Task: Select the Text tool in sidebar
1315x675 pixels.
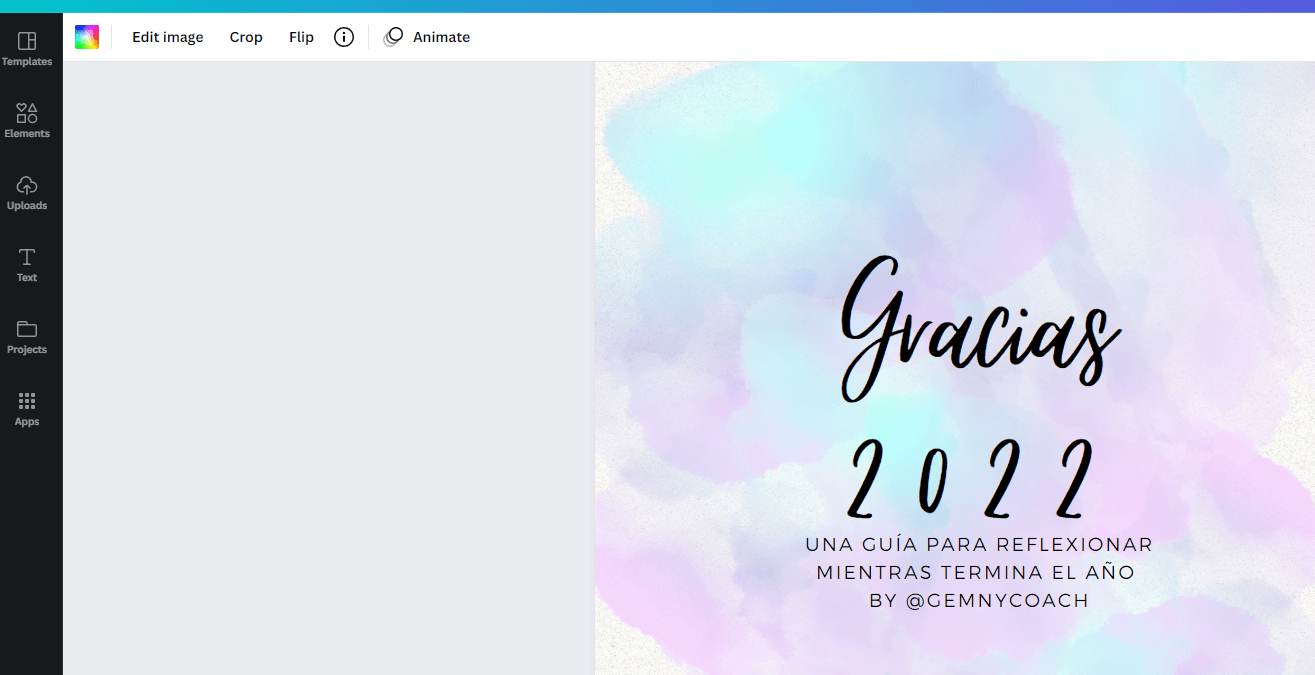Action: pos(27,264)
